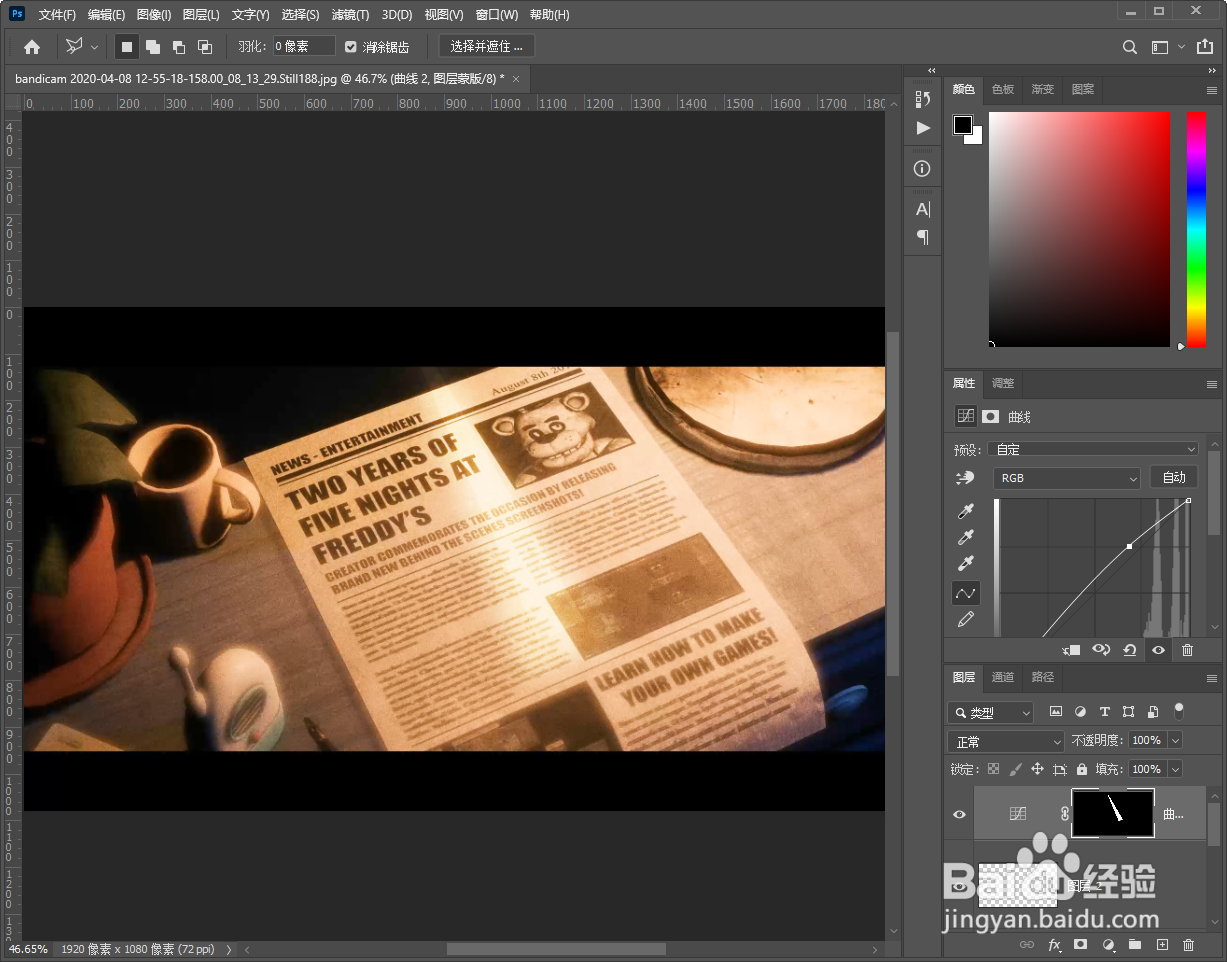
Task: Click the foreground color swatch
Action: coord(962,125)
